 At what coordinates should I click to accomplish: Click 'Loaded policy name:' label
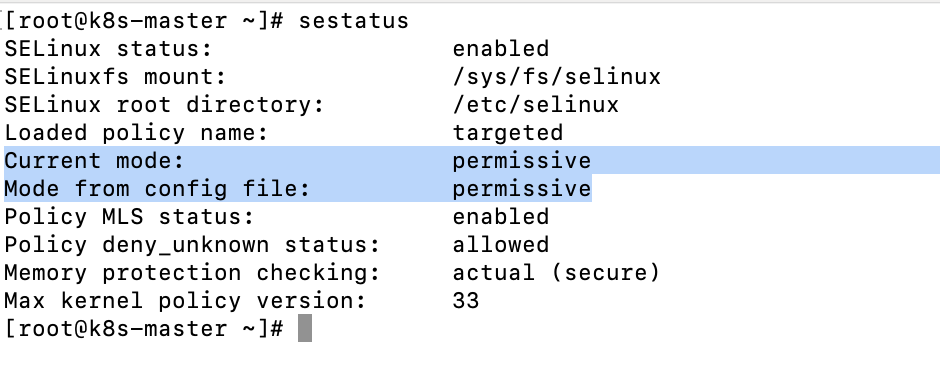click(x=136, y=133)
